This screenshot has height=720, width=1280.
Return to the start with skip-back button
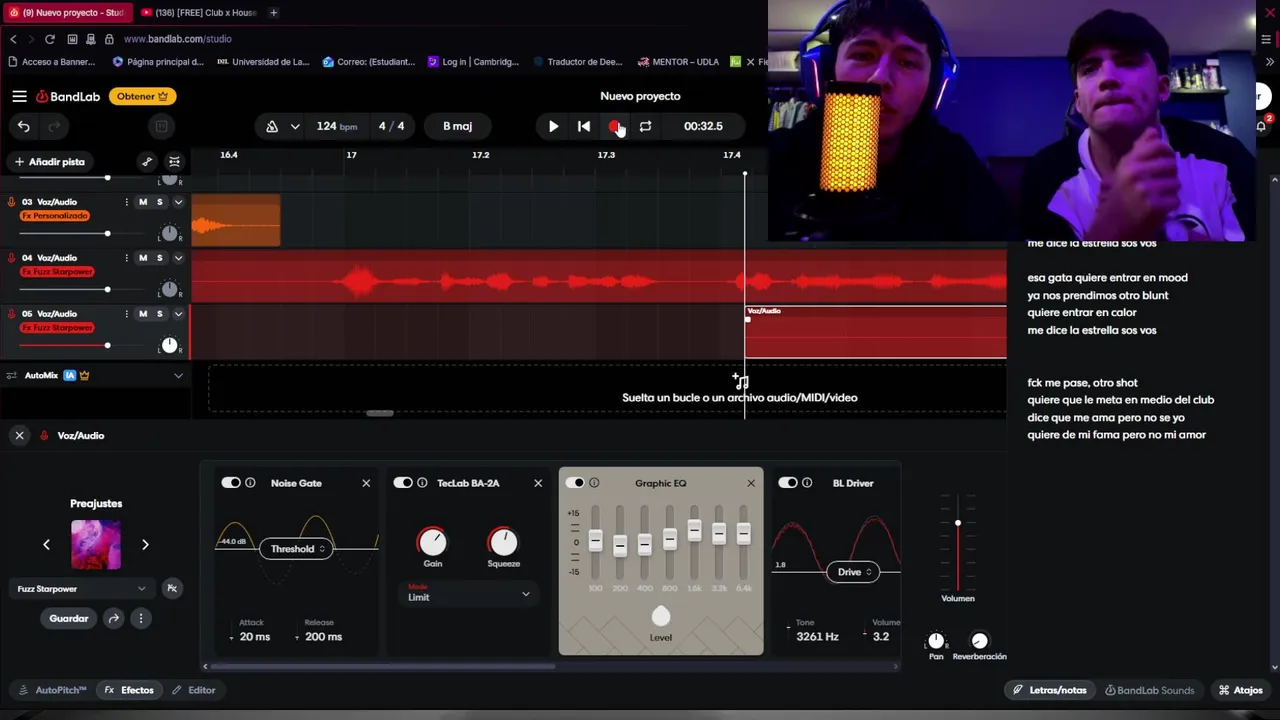coord(584,126)
